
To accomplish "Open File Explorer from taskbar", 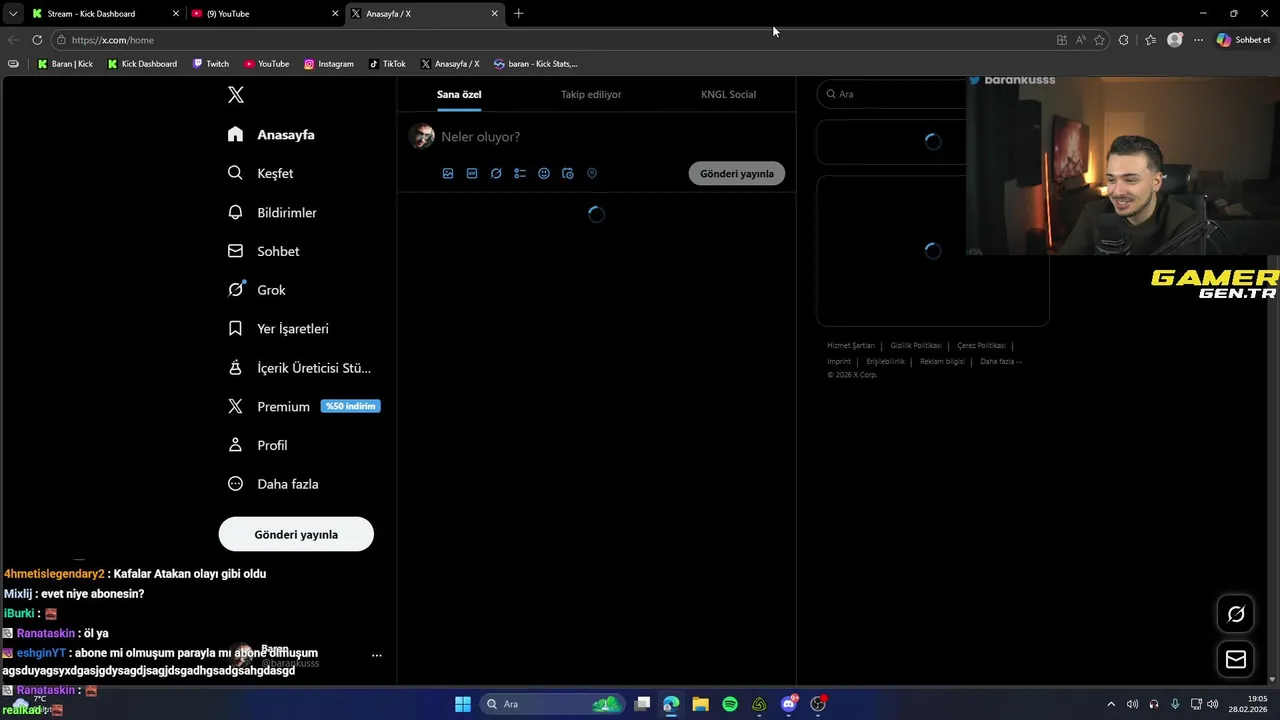I will click(x=700, y=704).
